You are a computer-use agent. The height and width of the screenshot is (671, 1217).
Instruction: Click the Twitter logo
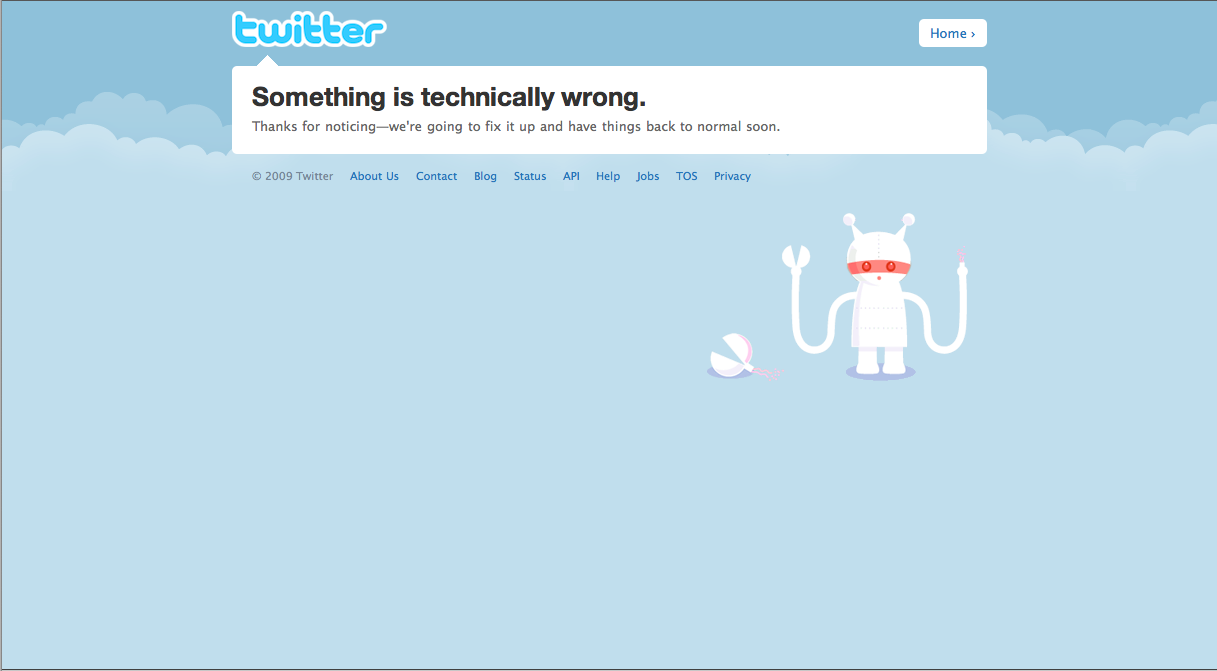pos(309,30)
